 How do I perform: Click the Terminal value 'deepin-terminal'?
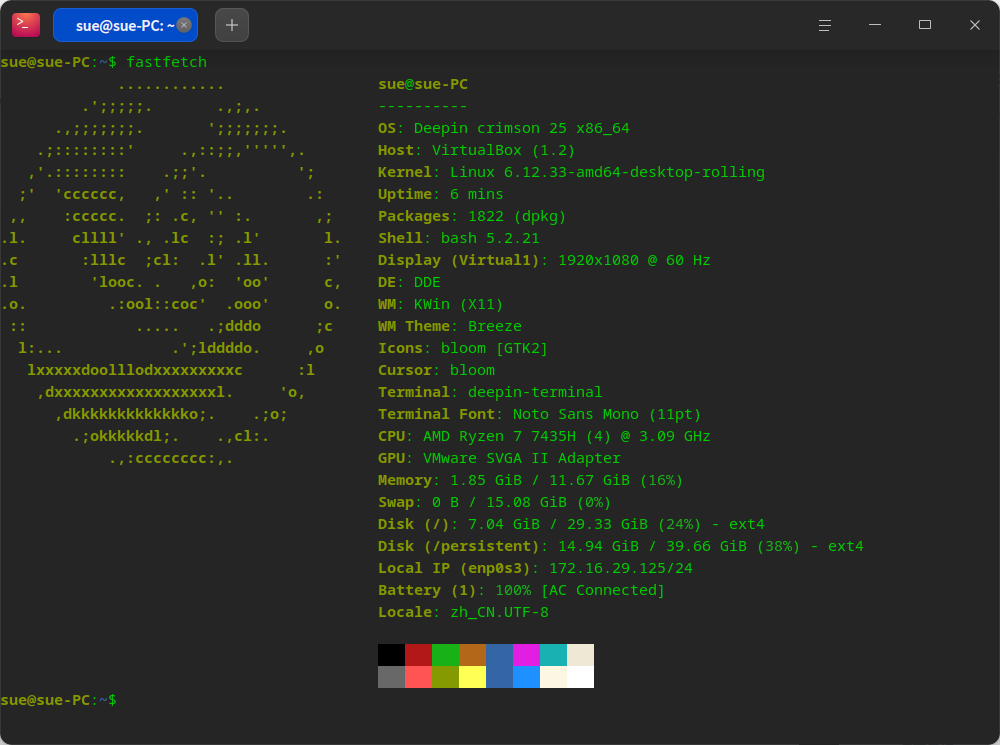pyautogui.click(x=534, y=392)
